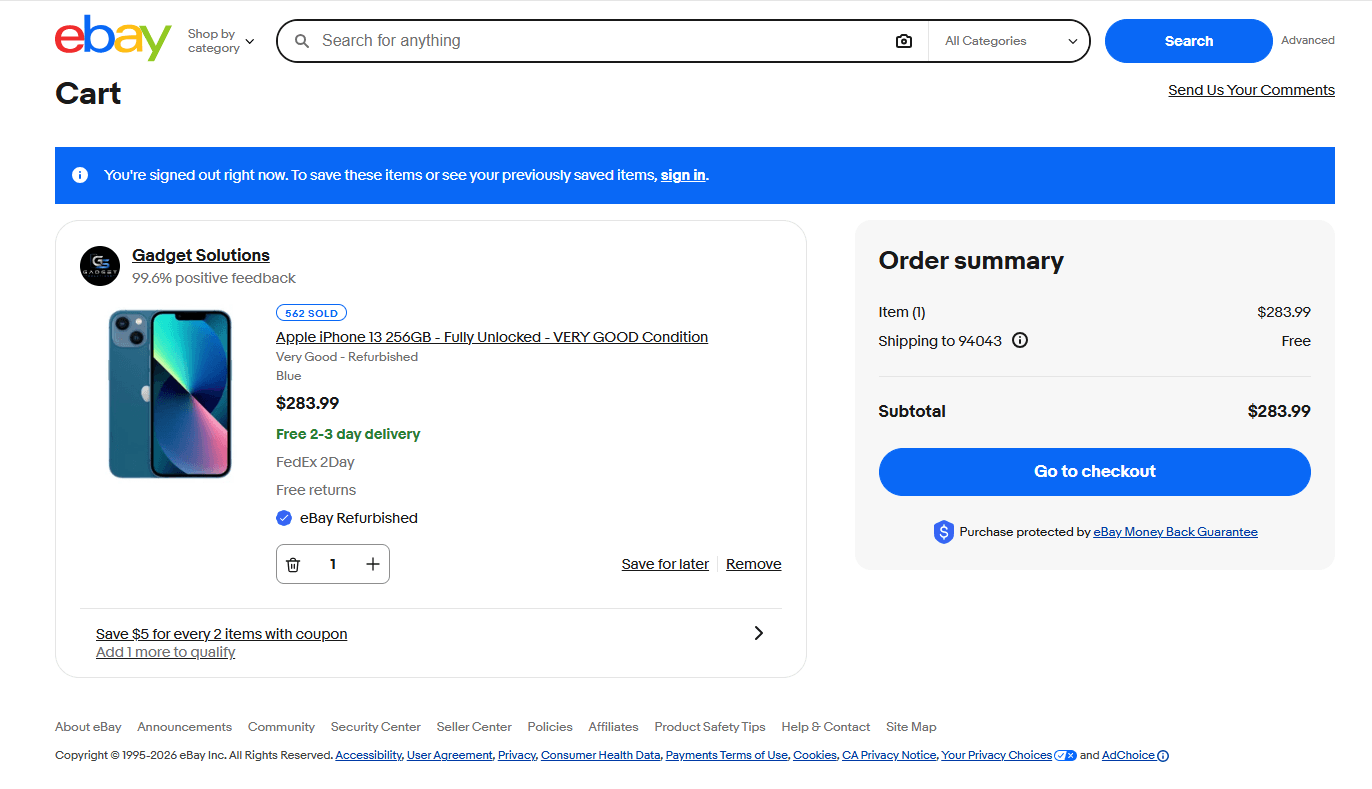Open Security Center footer link
Image resolution: width=1372 pixels, height=789 pixels.
coord(376,727)
